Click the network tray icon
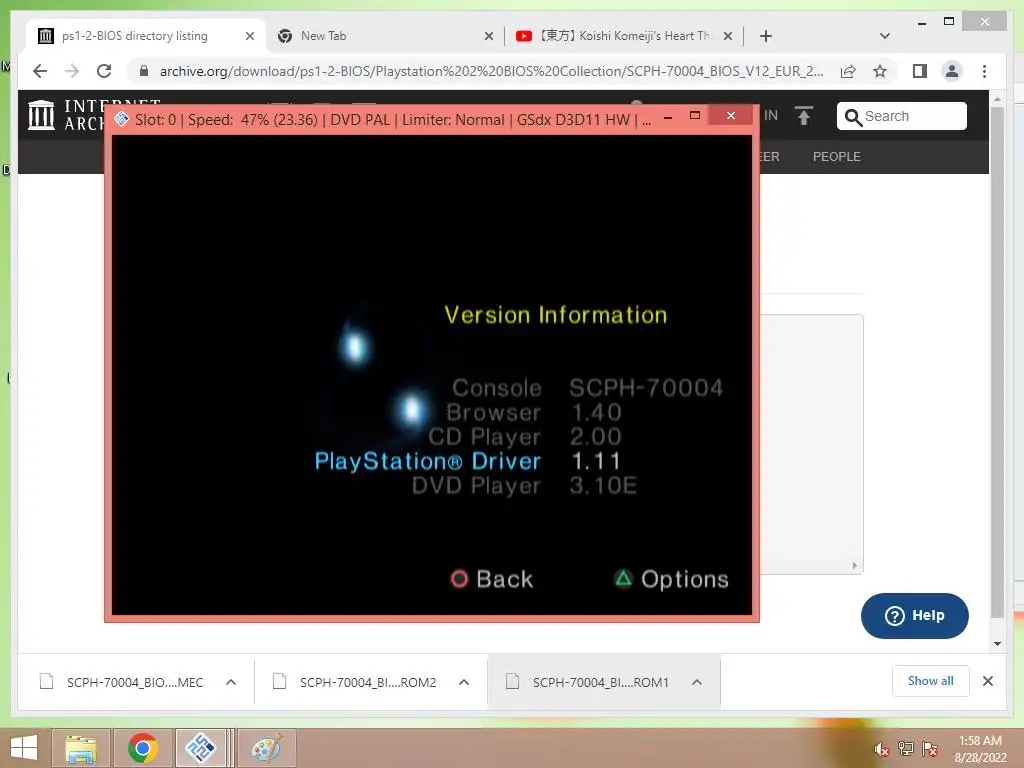This screenshot has height=768, width=1024. 906,749
